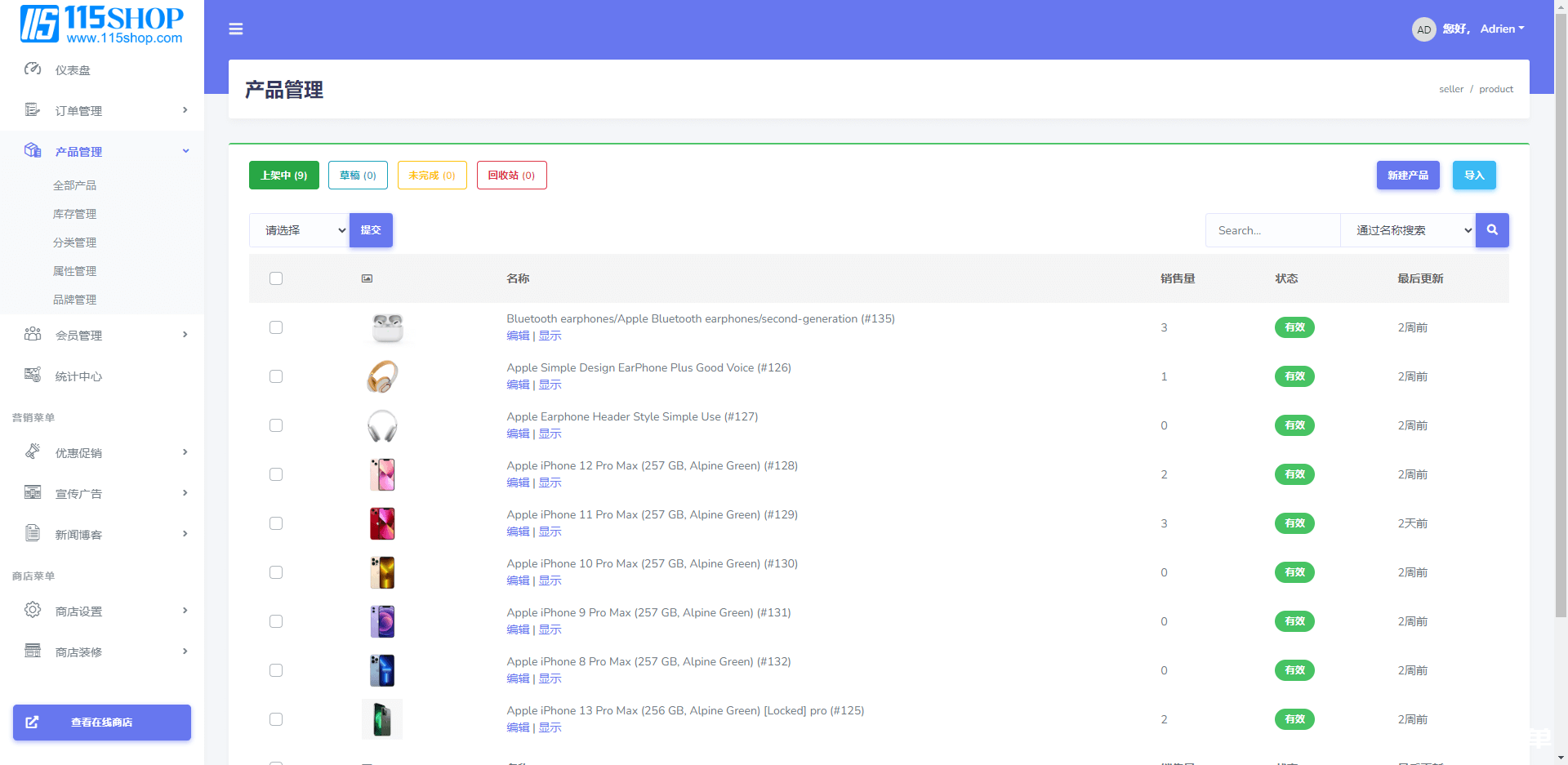Image resolution: width=1568 pixels, height=765 pixels.
Task: Open the 品牌管理 submenu item
Action: coord(74,300)
